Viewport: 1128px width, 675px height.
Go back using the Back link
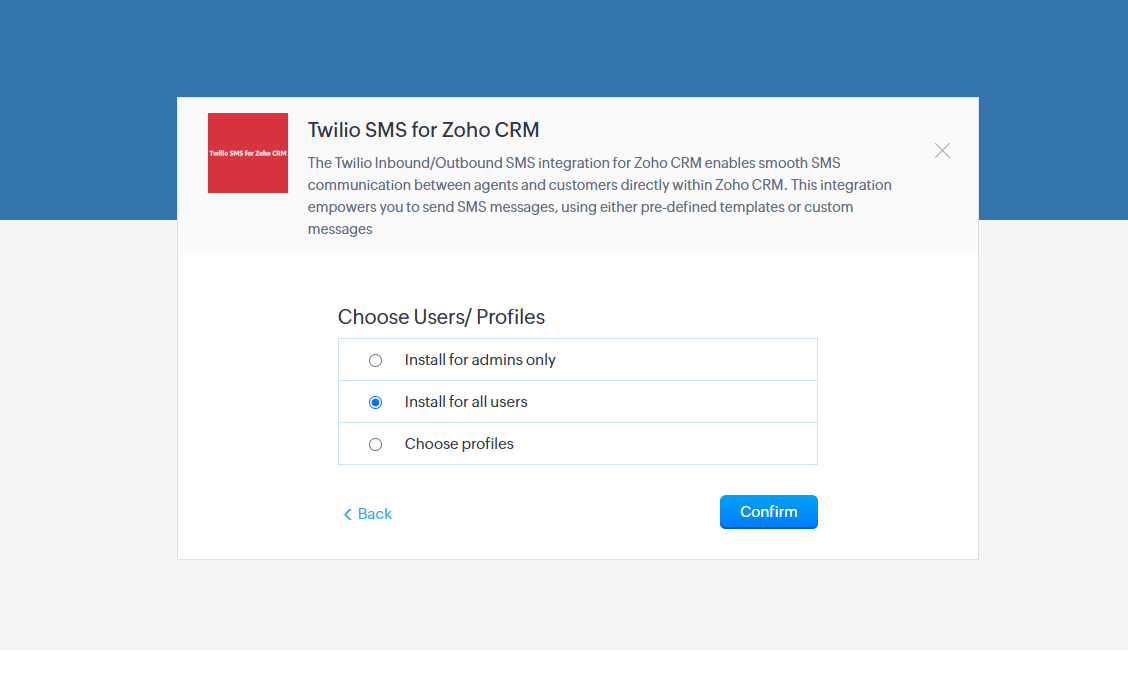374,514
